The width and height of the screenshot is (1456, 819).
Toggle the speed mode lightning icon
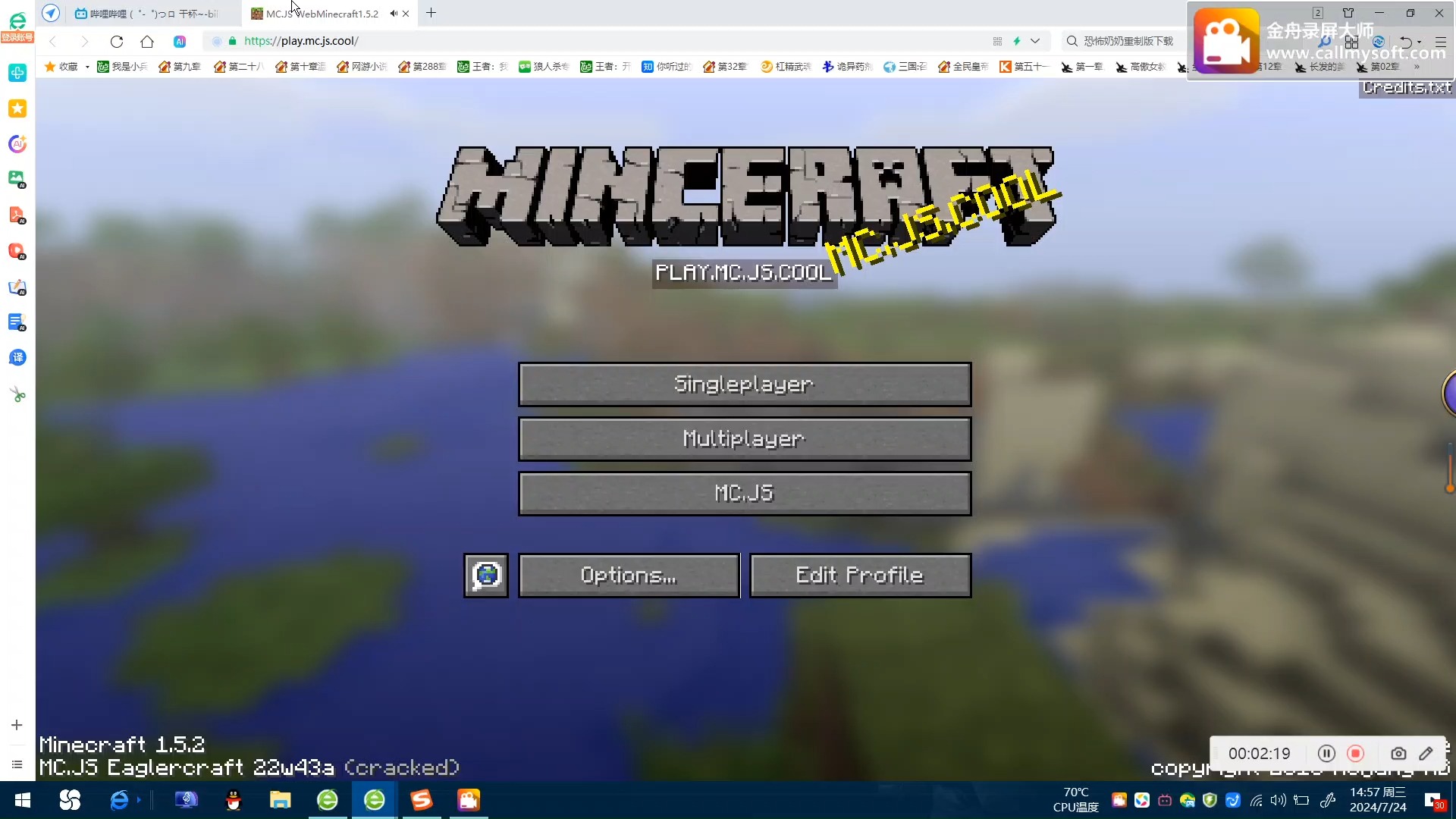(1017, 41)
